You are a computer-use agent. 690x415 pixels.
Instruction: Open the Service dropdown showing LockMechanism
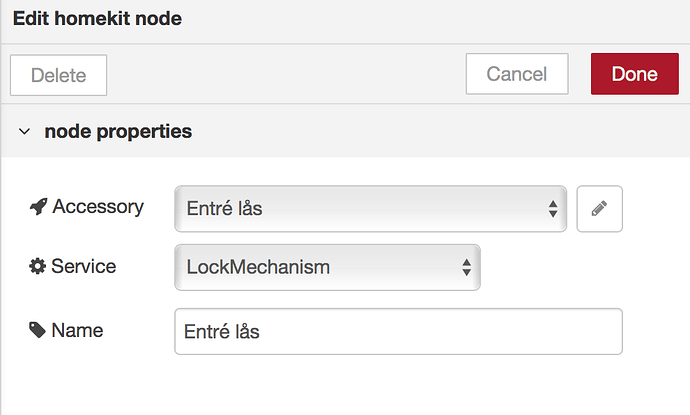coord(320,267)
